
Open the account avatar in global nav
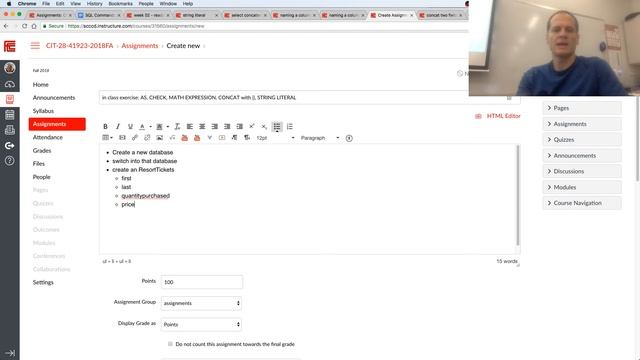[x=10, y=68]
